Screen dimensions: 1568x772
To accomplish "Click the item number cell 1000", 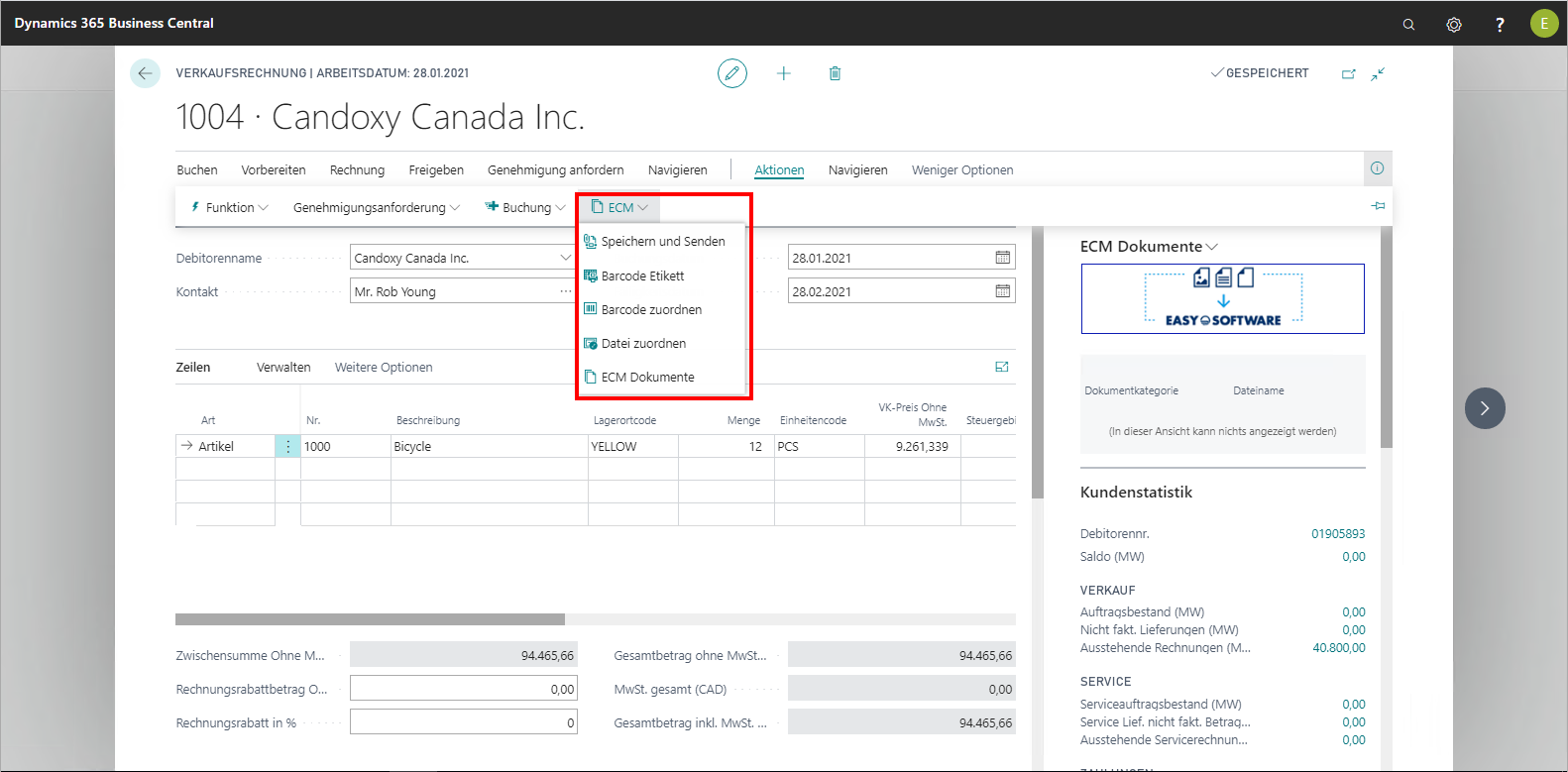I will tap(346, 447).
